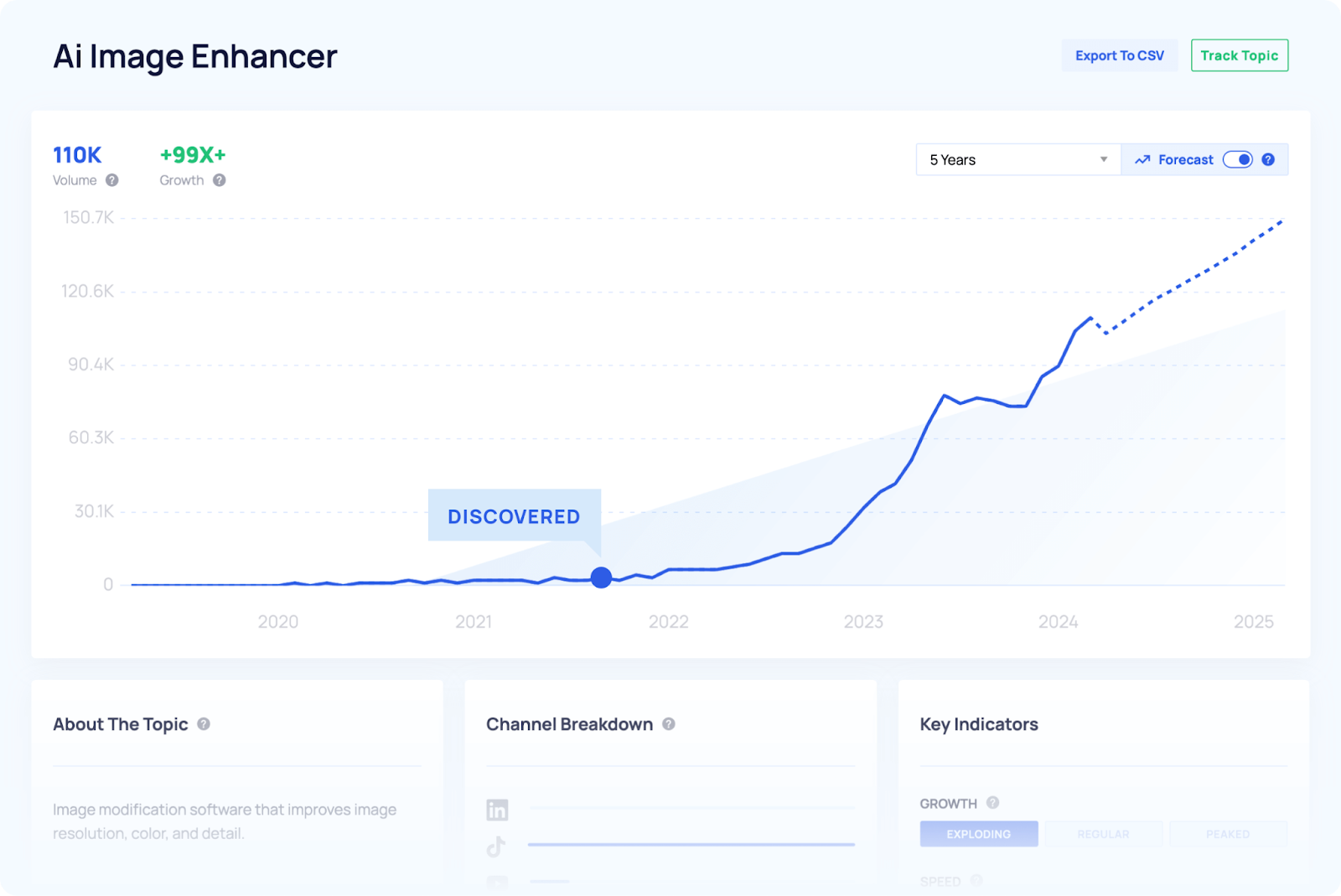Click the Key Indicators section header
The height and width of the screenshot is (896, 1341).
tap(978, 724)
